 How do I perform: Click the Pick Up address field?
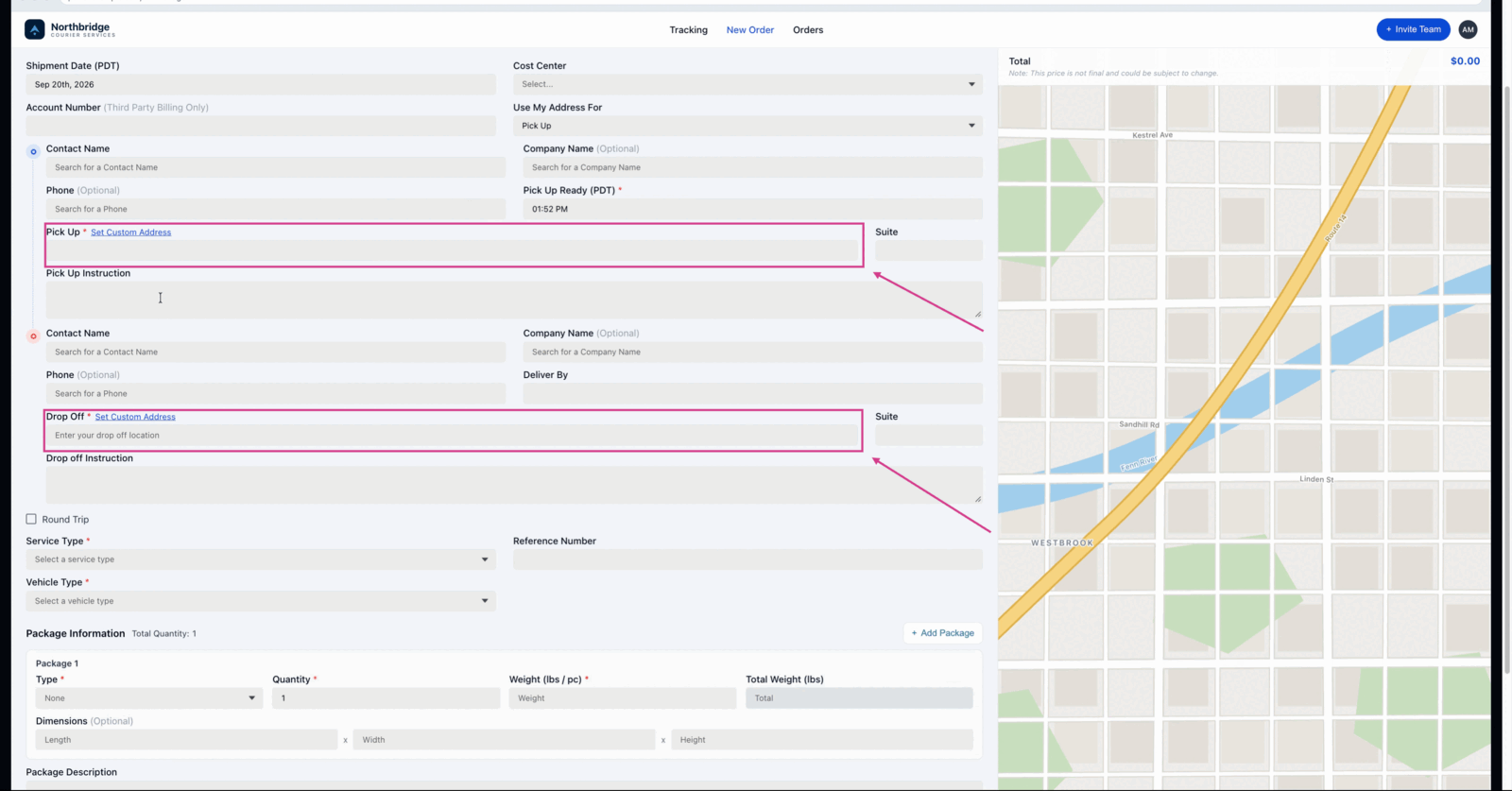pos(453,250)
